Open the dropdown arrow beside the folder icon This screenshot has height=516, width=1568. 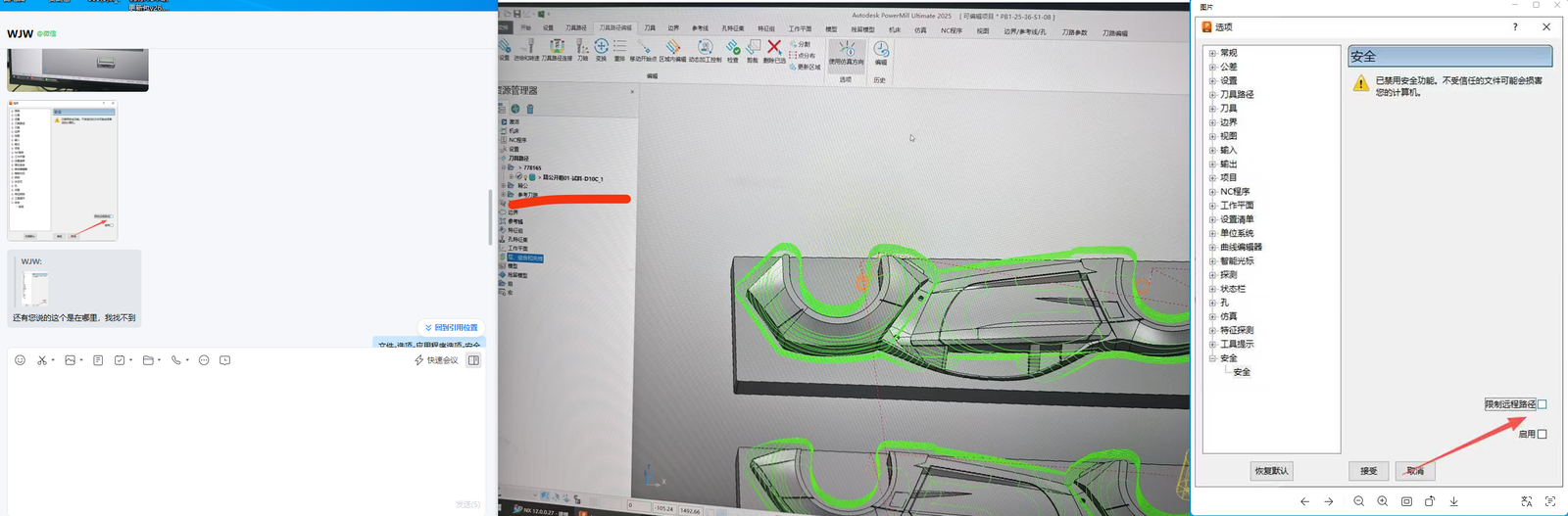click(159, 360)
